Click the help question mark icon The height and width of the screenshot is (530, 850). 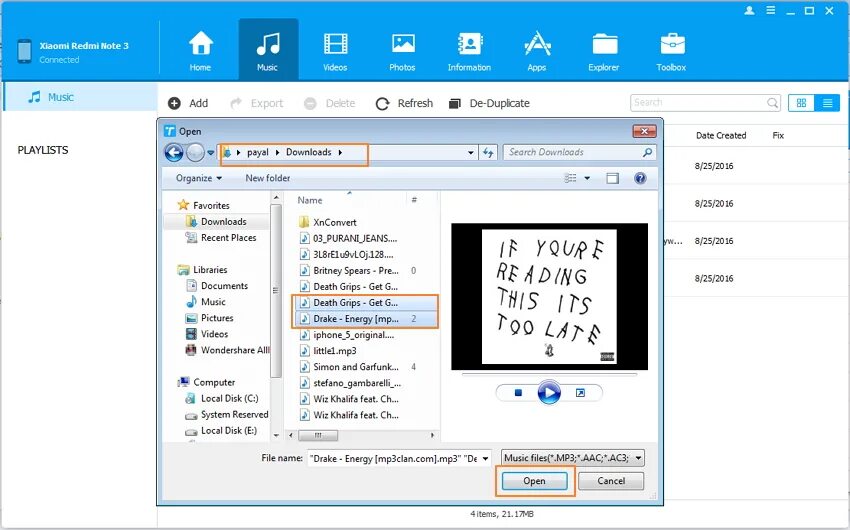pos(640,178)
